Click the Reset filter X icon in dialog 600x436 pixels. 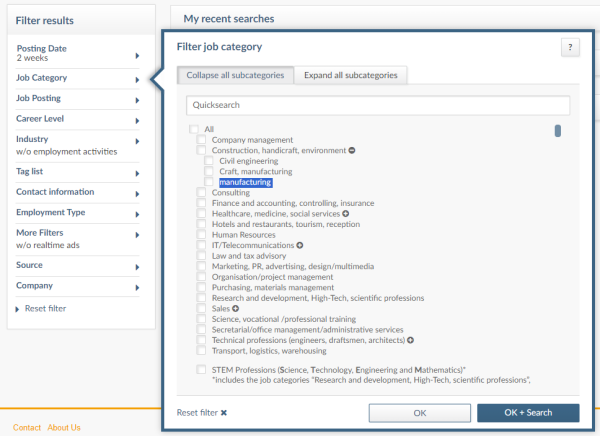(x=224, y=412)
